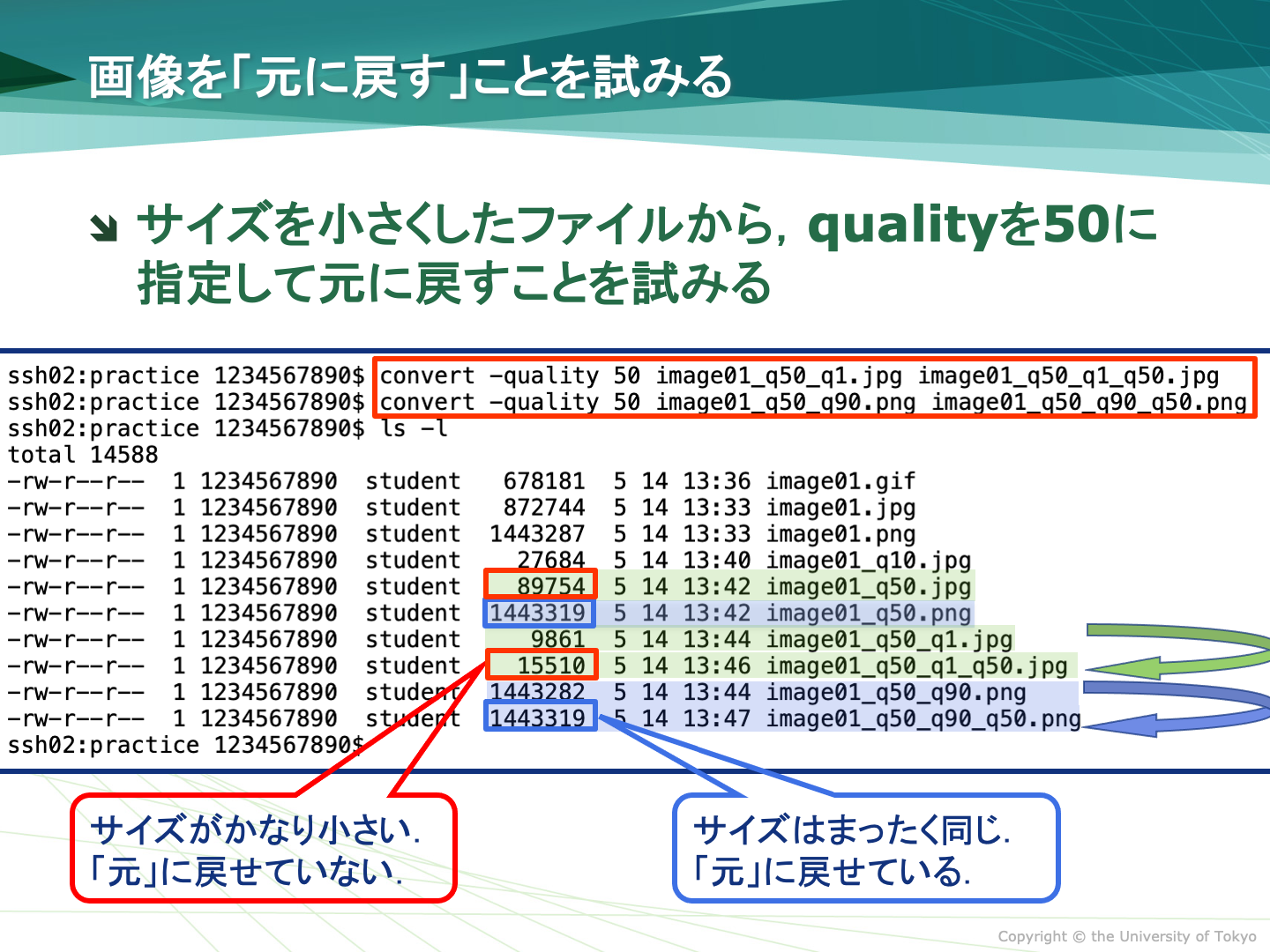Click the Copyright the University of Tokyo notice
The width and height of the screenshot is (1270, 952).
tap(1127, 936)
